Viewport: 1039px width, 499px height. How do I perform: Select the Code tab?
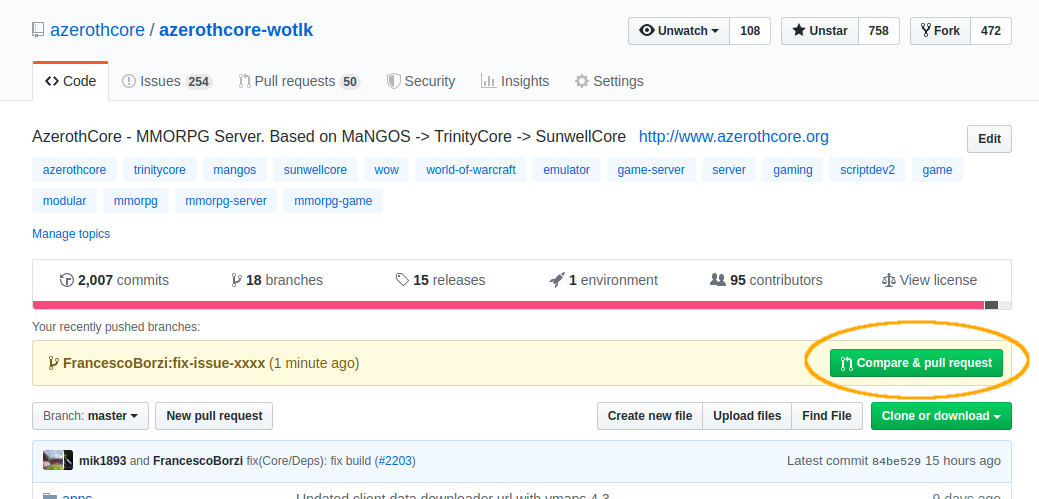coord(70,82)
